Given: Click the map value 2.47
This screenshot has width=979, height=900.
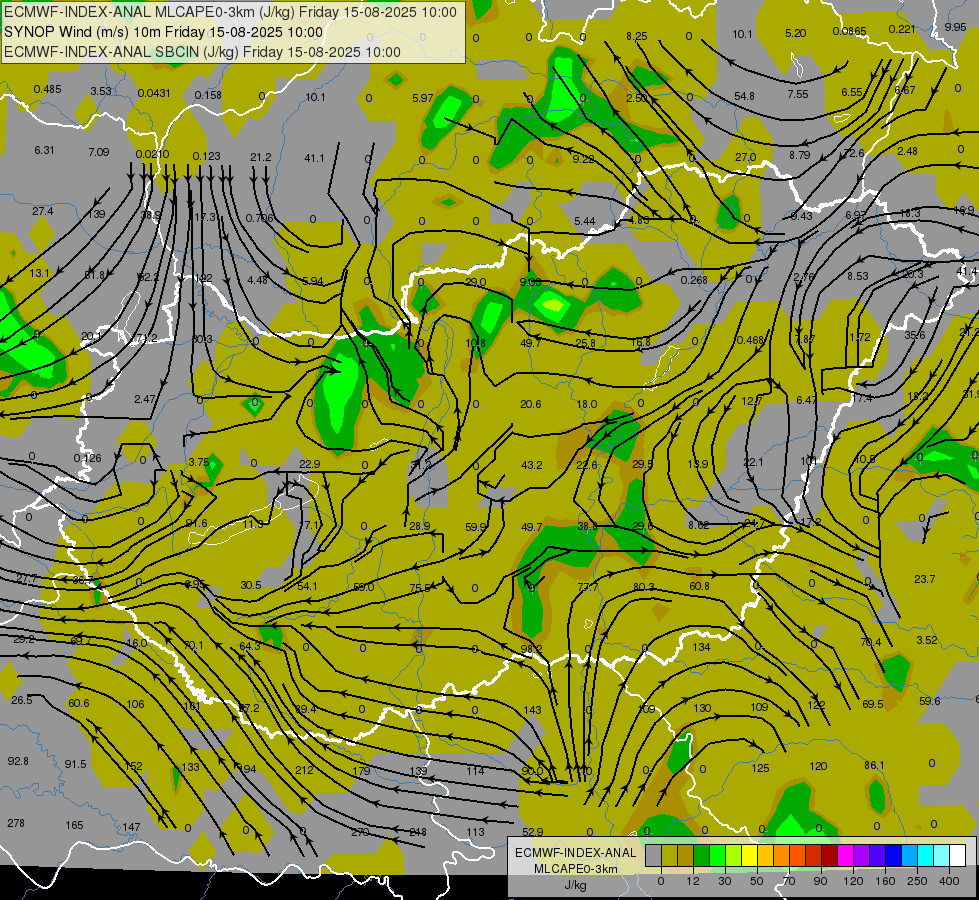Looking at the screenshot, I should click(x=145, y=398).
